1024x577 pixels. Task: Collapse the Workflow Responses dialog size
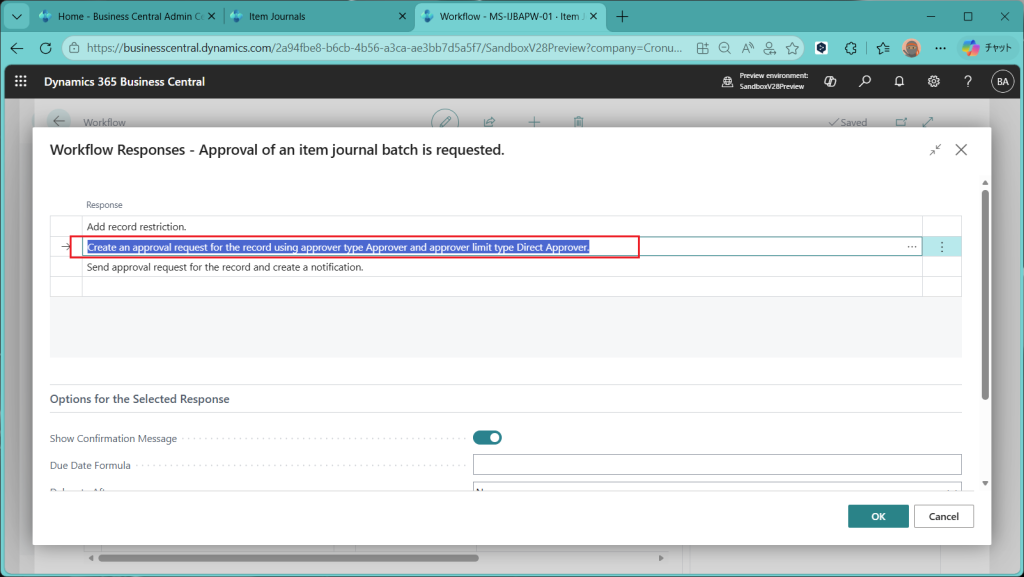point(935,150)
